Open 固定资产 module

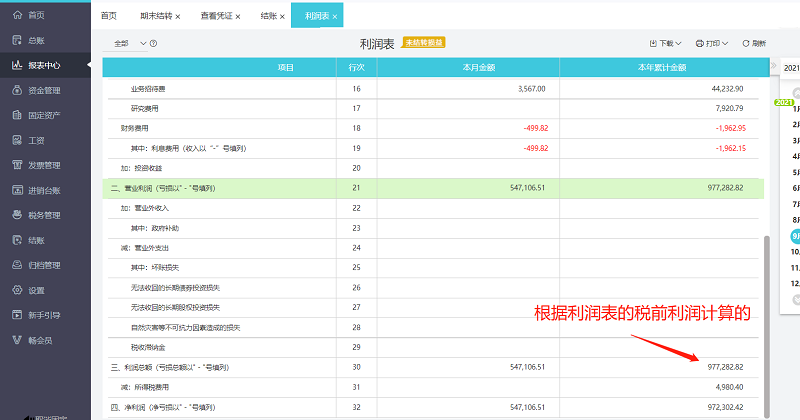pos(44,115)
